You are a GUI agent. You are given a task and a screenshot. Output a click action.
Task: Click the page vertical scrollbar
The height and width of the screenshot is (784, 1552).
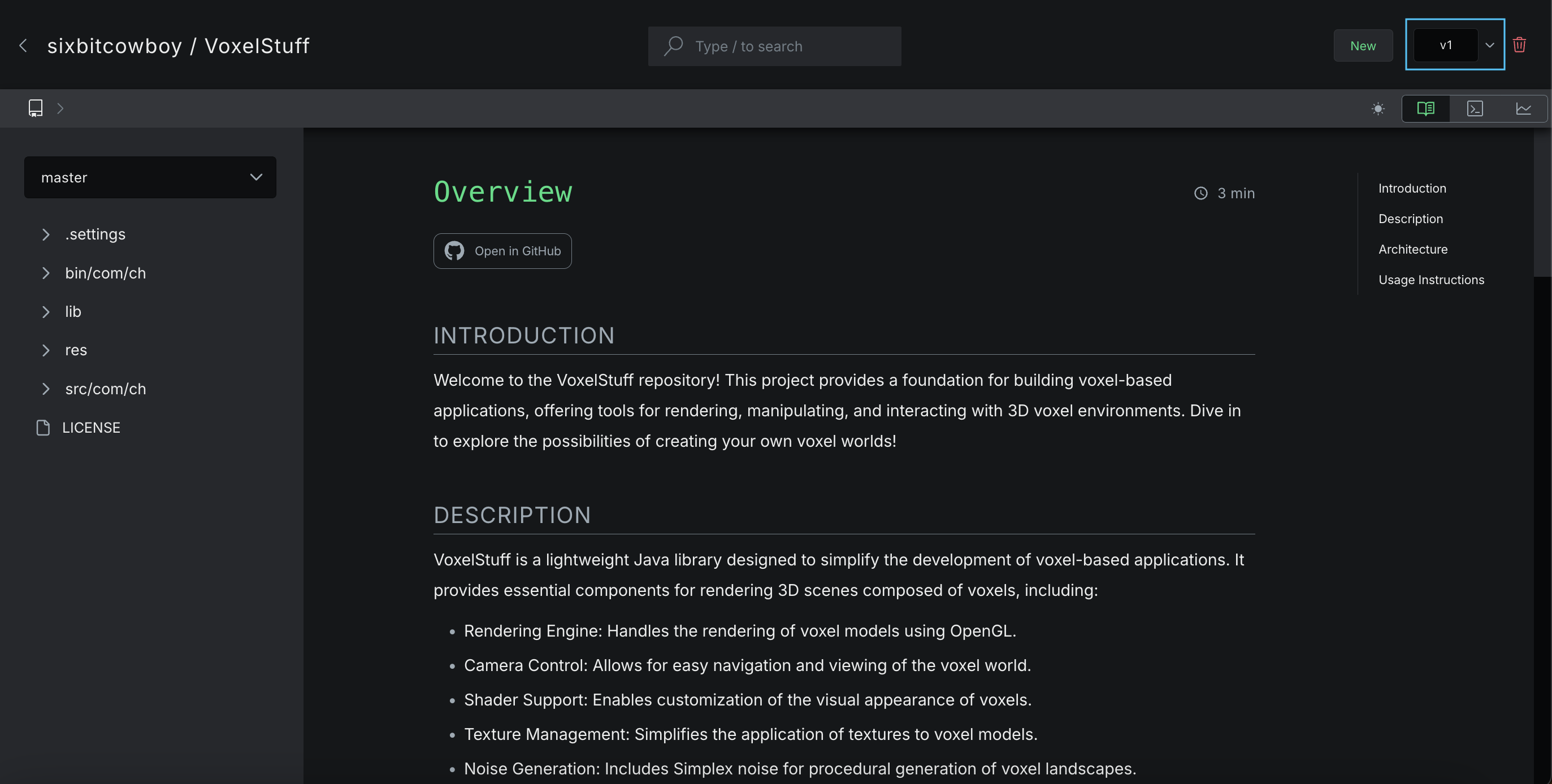pyautogui.click(x=1542, y=202)
